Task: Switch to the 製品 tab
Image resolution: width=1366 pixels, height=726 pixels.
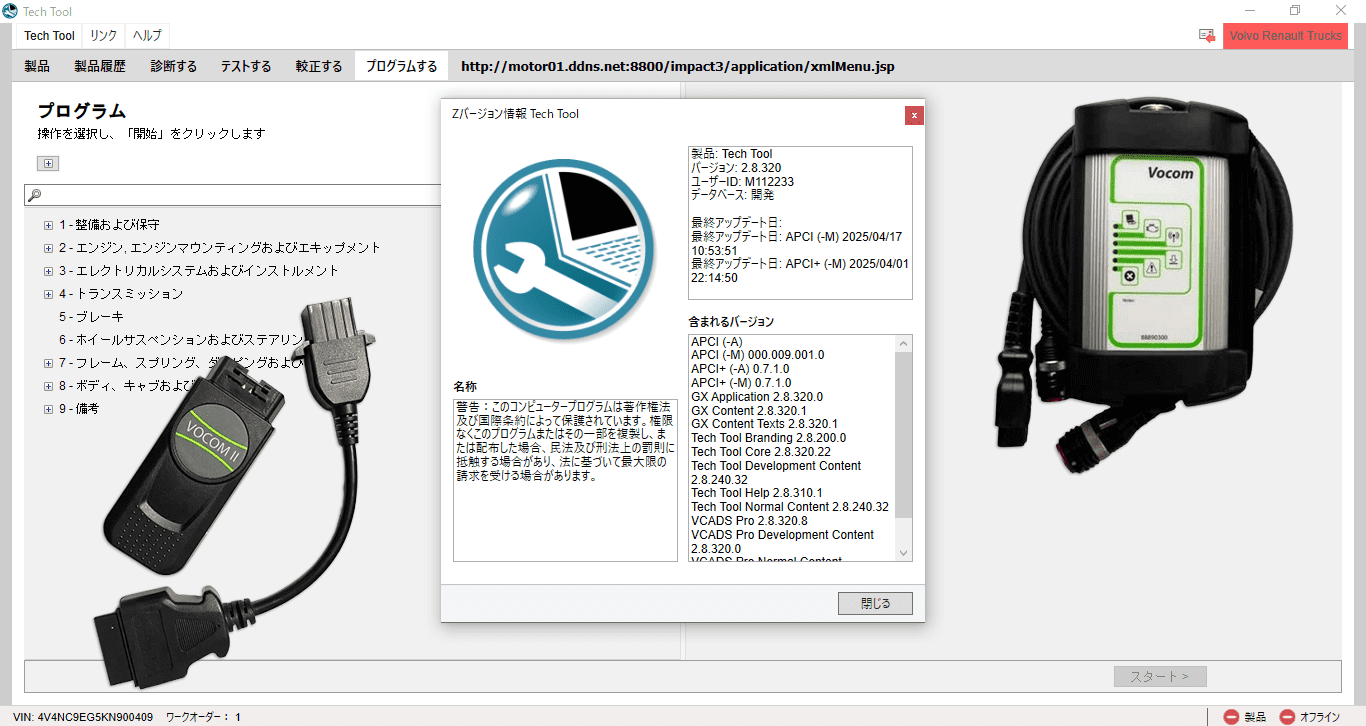Action: pos(37,67)
